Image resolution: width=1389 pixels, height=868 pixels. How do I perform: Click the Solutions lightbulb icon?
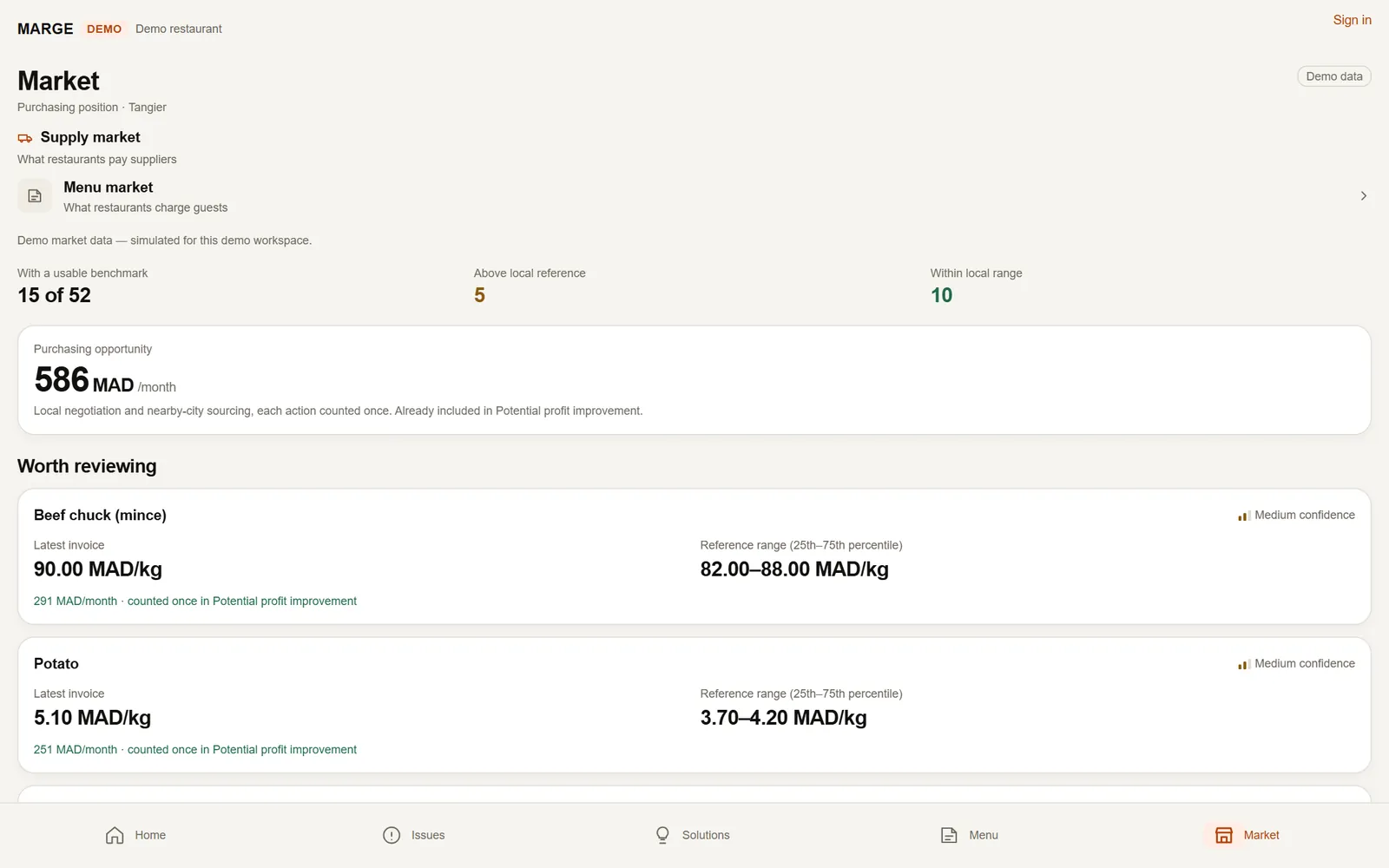pyautogui.click(x=662, y=835)
